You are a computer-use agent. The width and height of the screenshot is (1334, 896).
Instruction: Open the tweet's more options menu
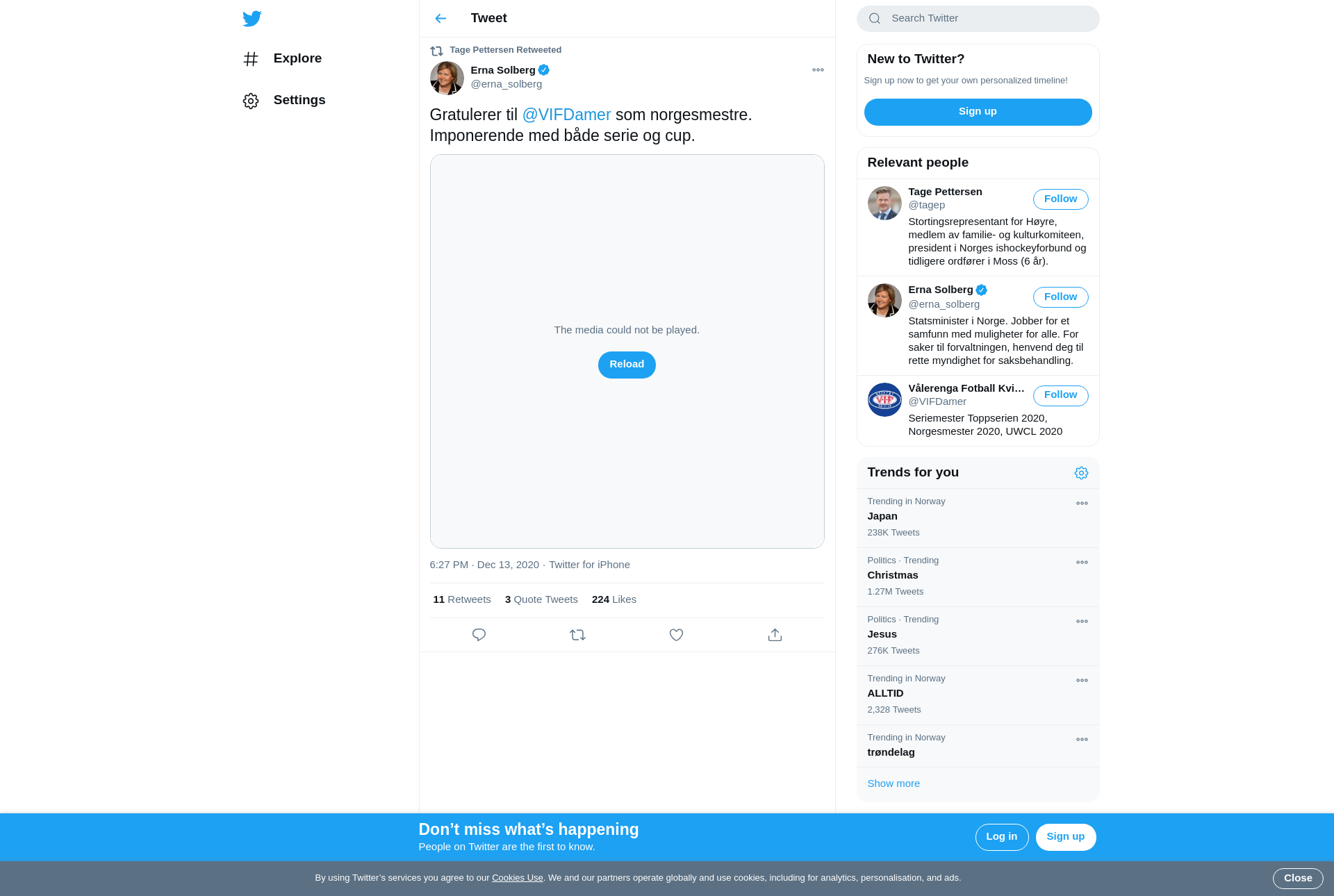(x=818, y=70)
